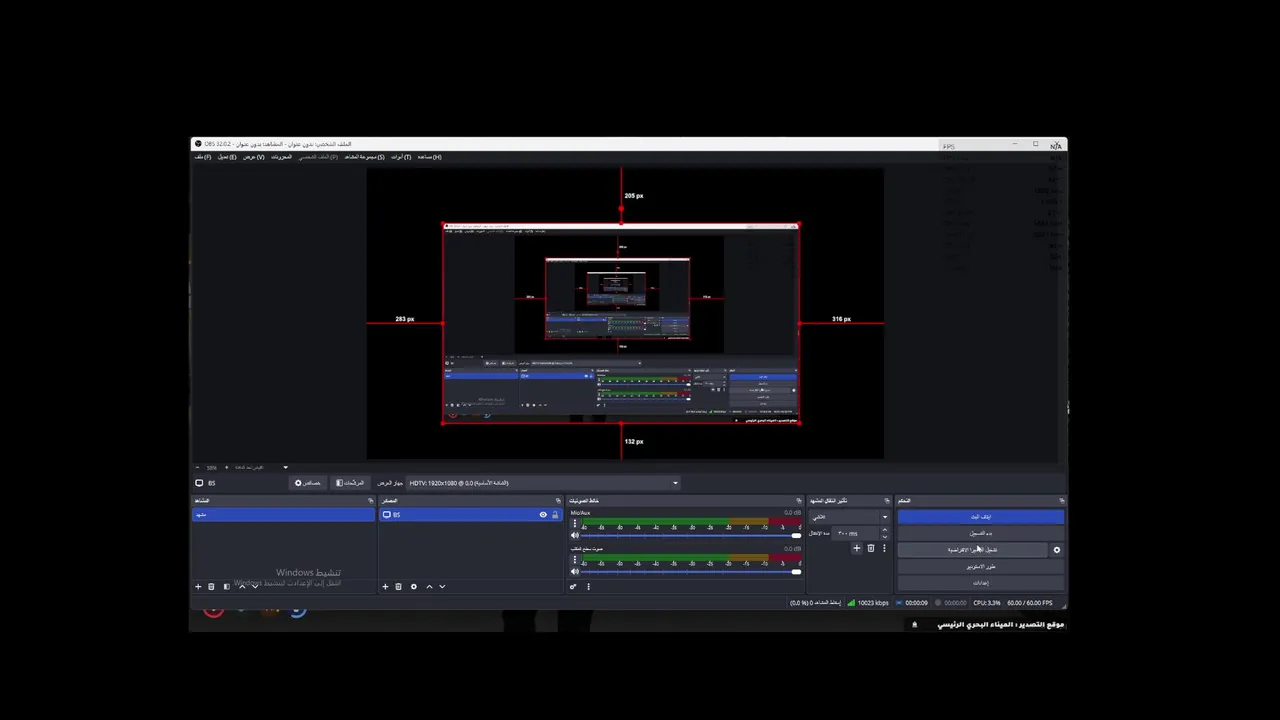The image size is (1280, 720).
Task: Open the Help (H) menu
Action: point(429,157)
